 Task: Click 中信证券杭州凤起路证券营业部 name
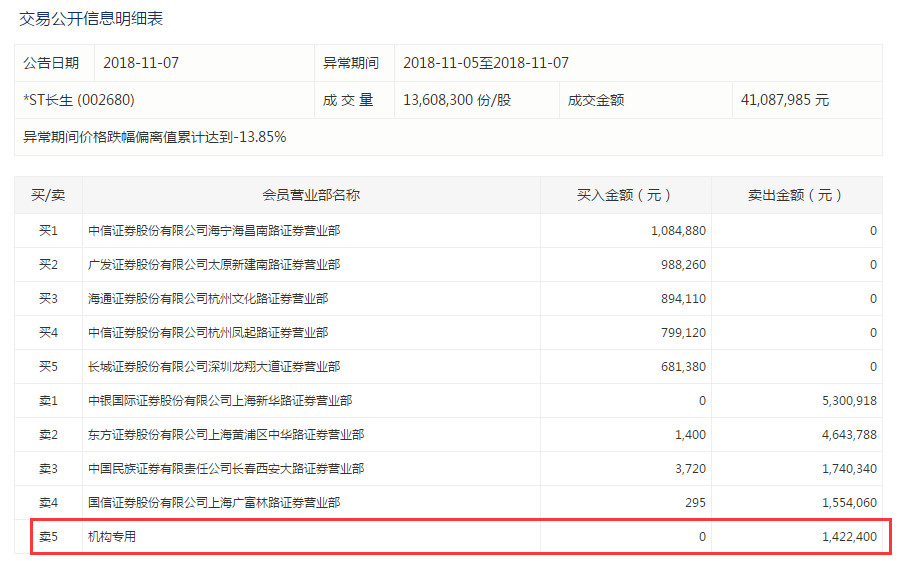point(208,333)
